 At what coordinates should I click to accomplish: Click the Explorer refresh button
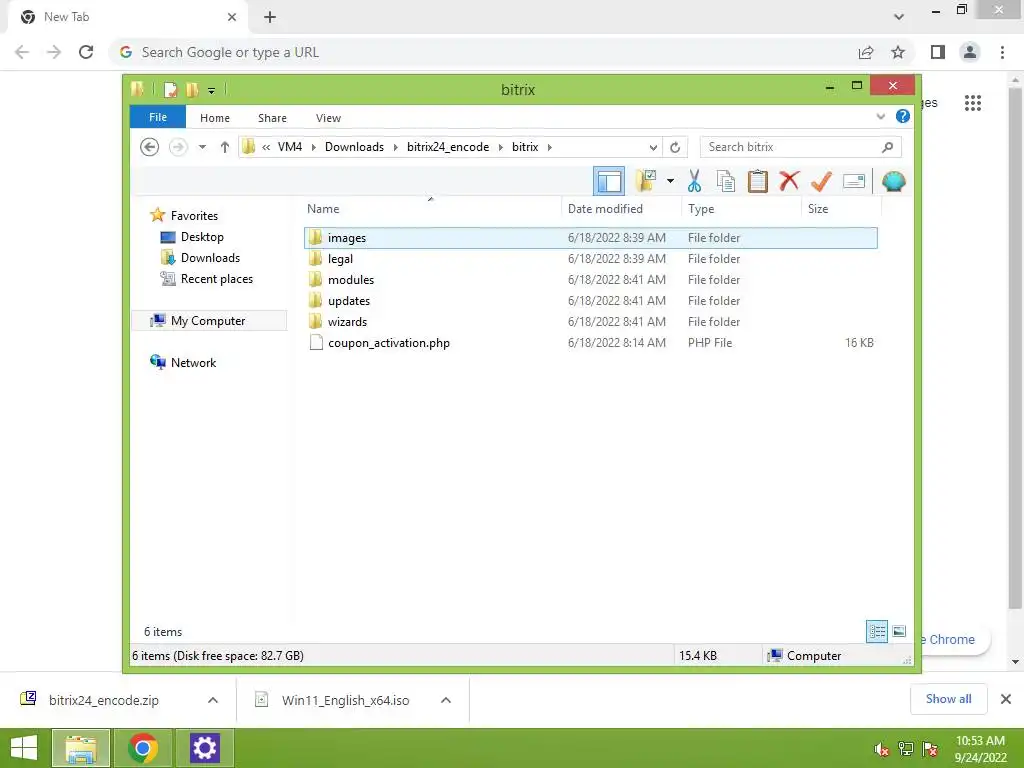click(x=675, y=147)
